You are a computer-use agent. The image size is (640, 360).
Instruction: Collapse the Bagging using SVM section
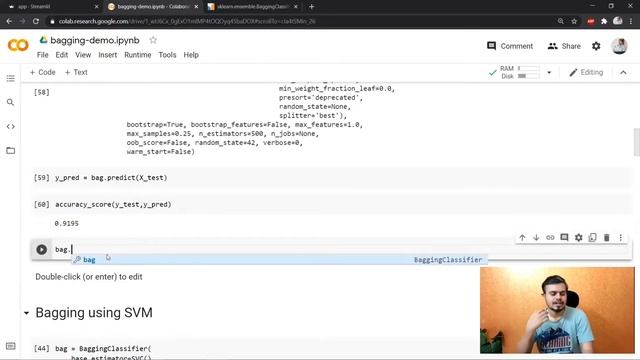(x=27, y=313)
